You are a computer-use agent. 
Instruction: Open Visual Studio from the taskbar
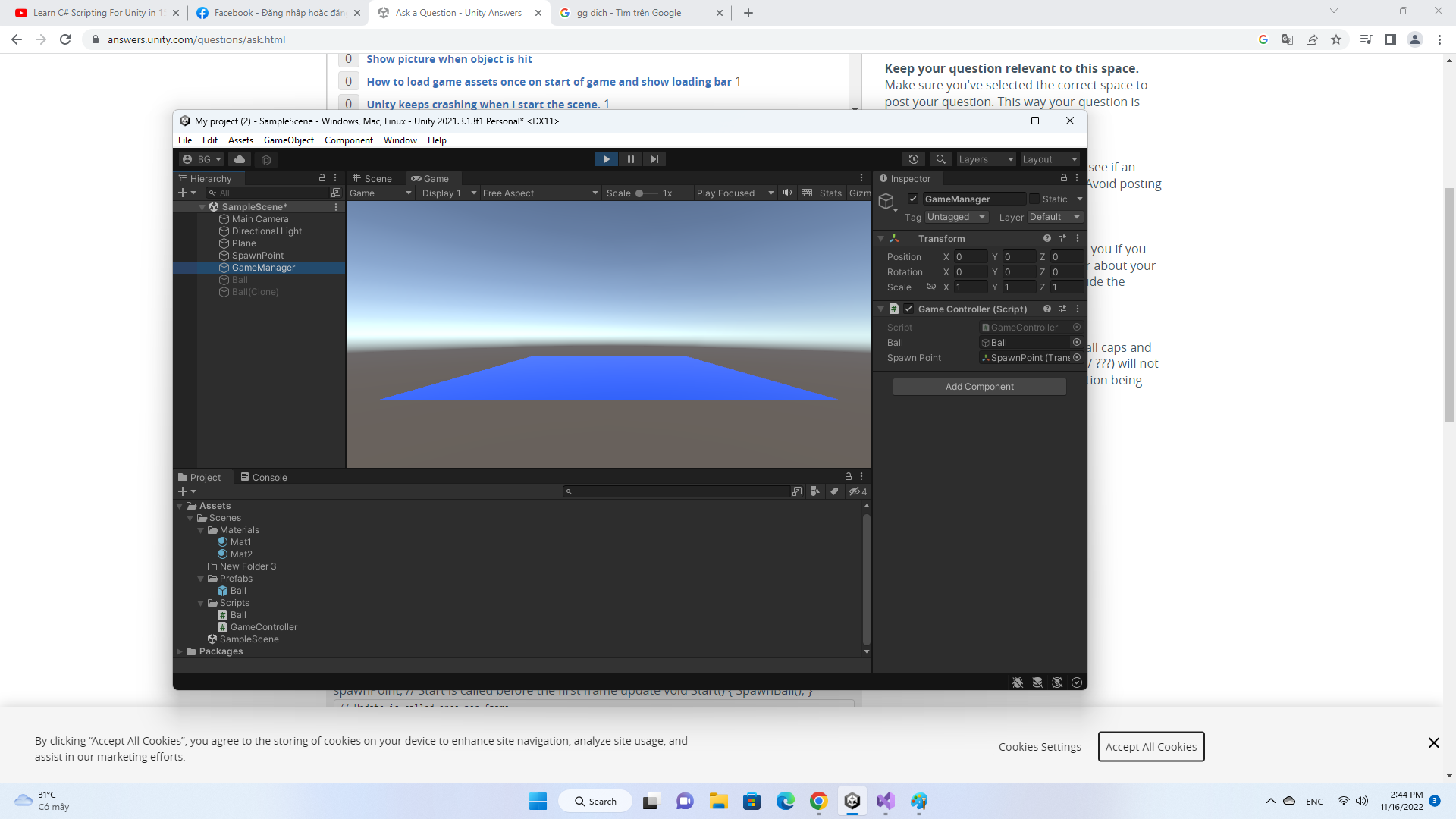[885, 801]
